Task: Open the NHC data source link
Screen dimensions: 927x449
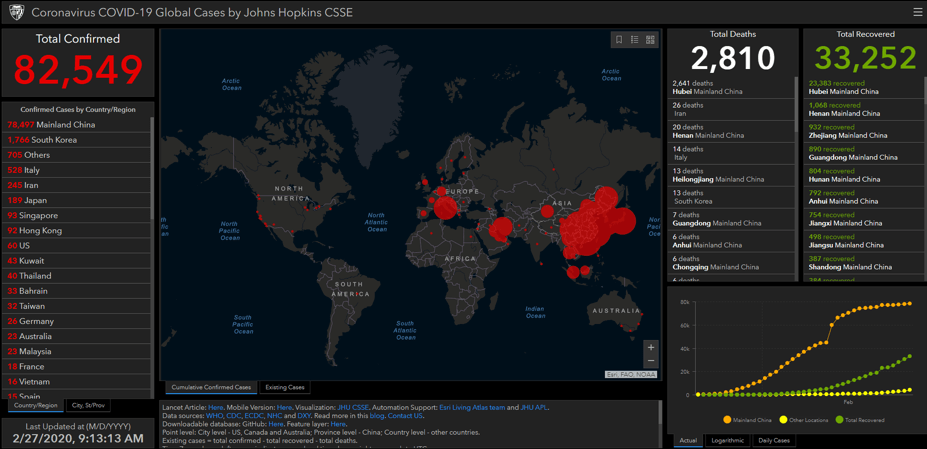Action: coord(274,416)
